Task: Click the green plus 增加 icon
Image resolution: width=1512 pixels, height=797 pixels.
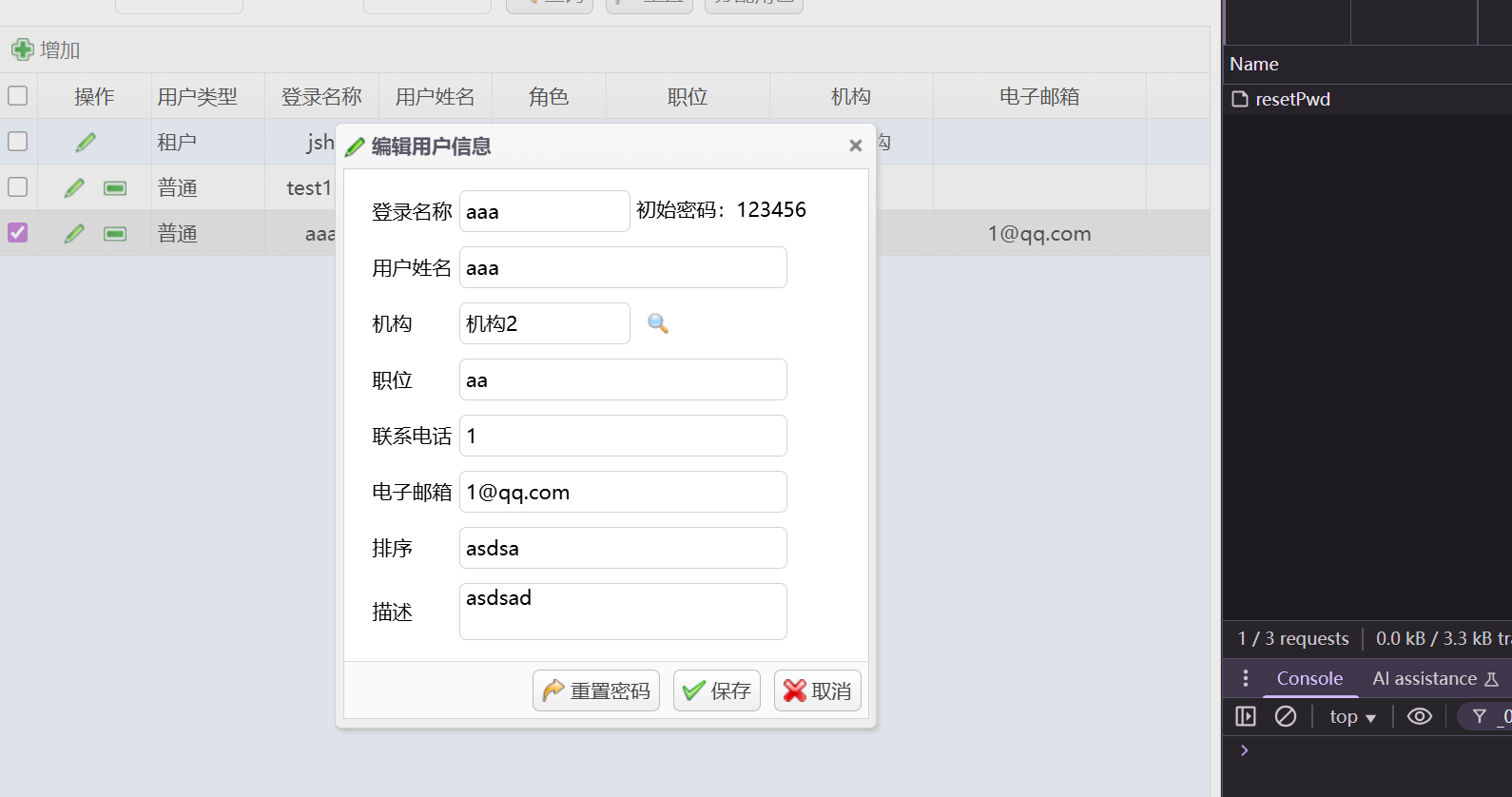Action: [23, 49]
